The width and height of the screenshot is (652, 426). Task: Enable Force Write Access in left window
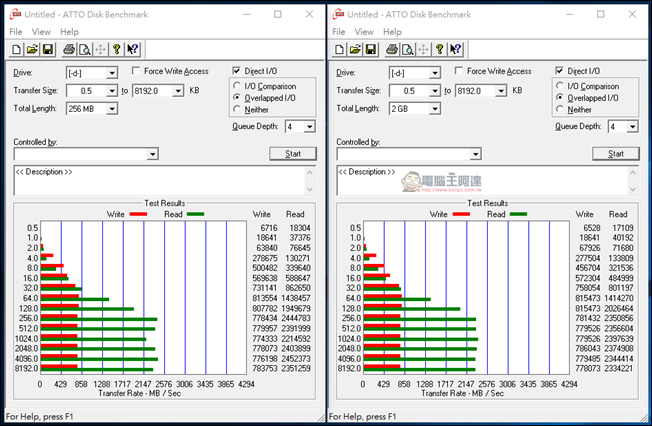[x=136, y=71]
